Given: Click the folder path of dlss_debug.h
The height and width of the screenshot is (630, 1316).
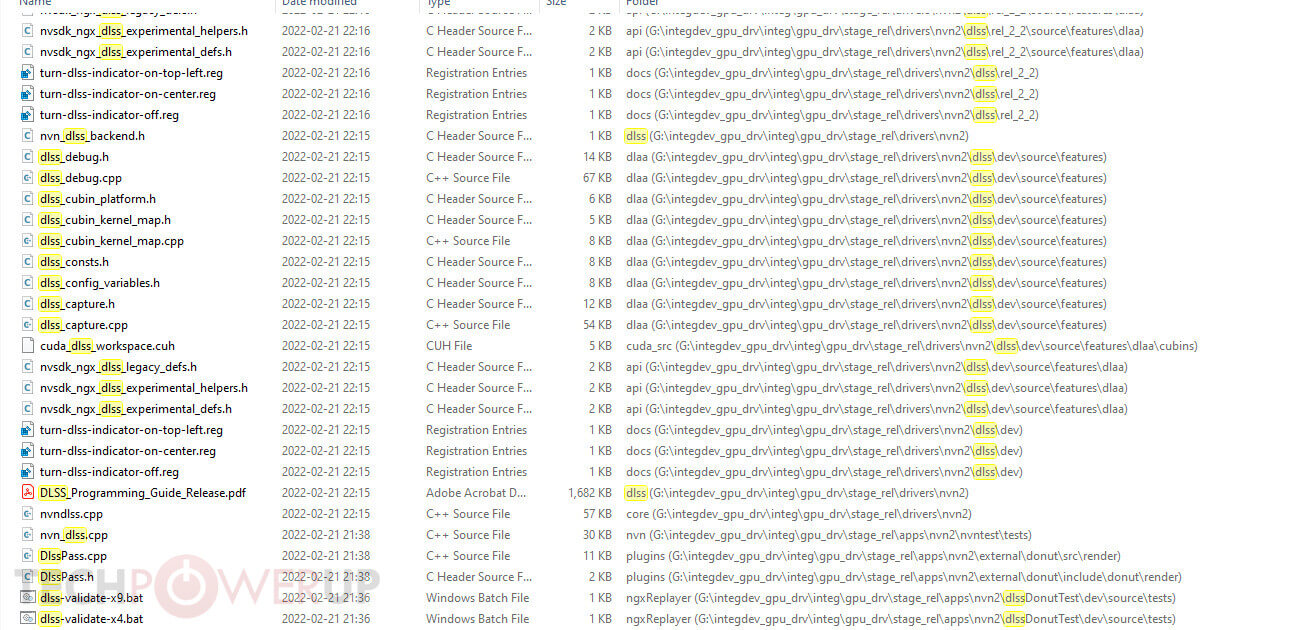Looking at the screenshot, I should [x=866, y=157].
